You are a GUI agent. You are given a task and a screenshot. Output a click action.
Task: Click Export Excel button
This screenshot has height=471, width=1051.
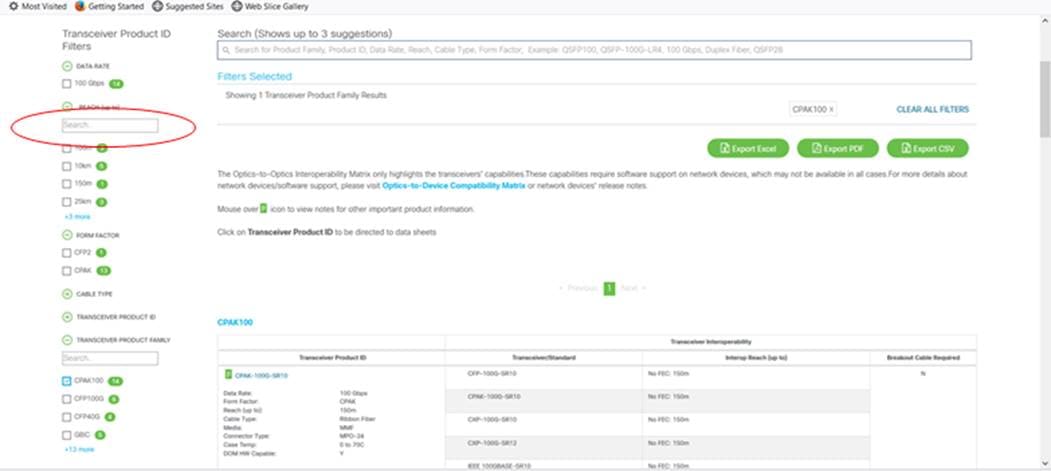[x=748, y=149]
